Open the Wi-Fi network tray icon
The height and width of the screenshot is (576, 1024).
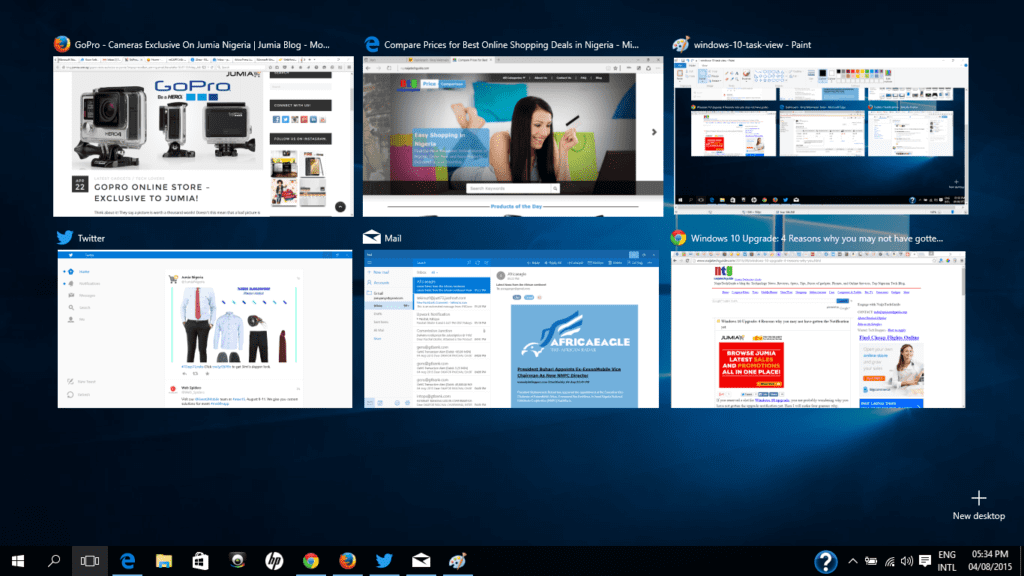pyautogui.click(x=889, y=561)
